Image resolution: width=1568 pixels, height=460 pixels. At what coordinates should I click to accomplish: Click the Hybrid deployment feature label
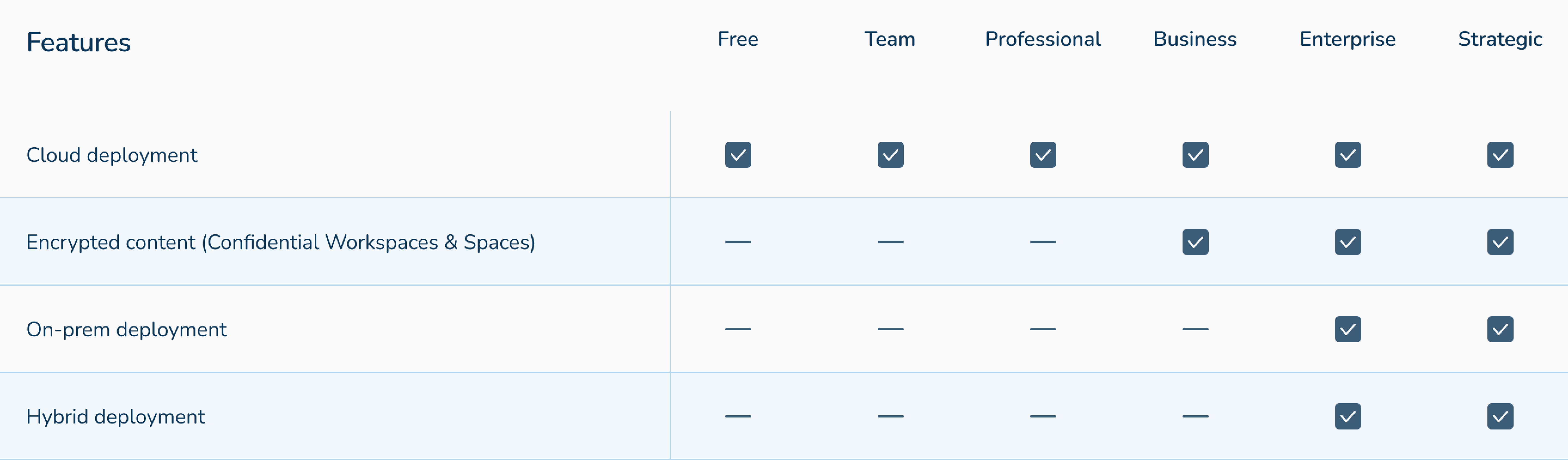116,417
